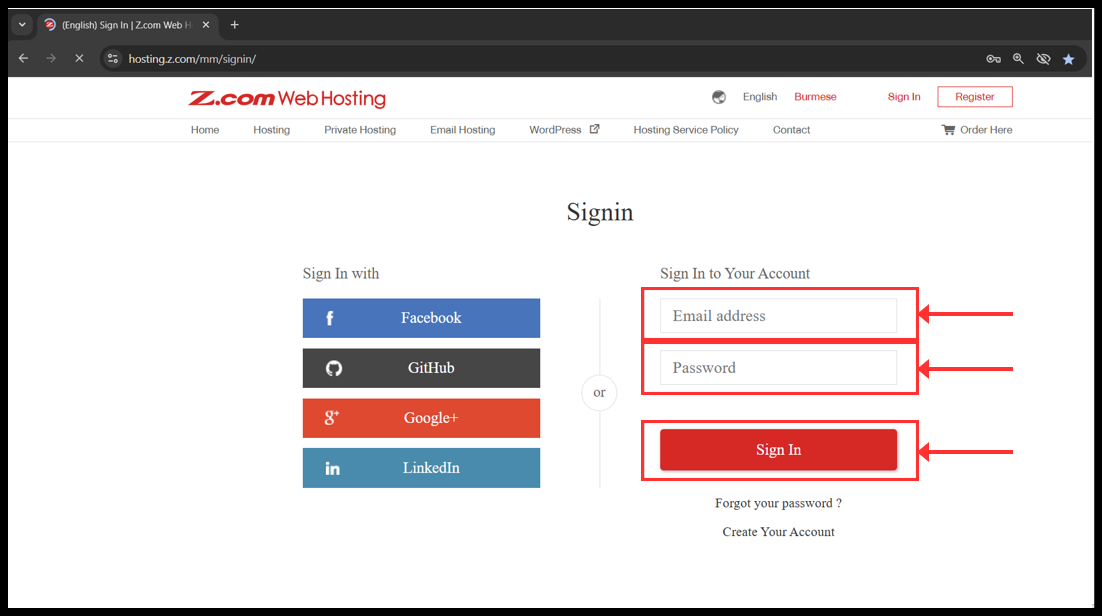Open the Email Hosting menu item
Viewport: 1102px width, 616px height.
(x=462, y=130)
